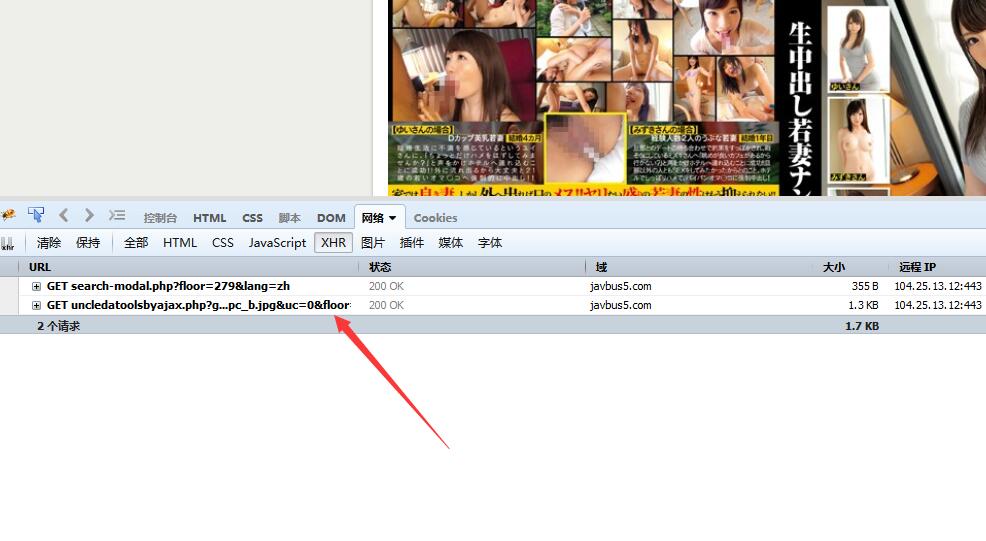Open the 网络 tab dropdown arrow
Screen dimensions: 986x541
(392, 218)
